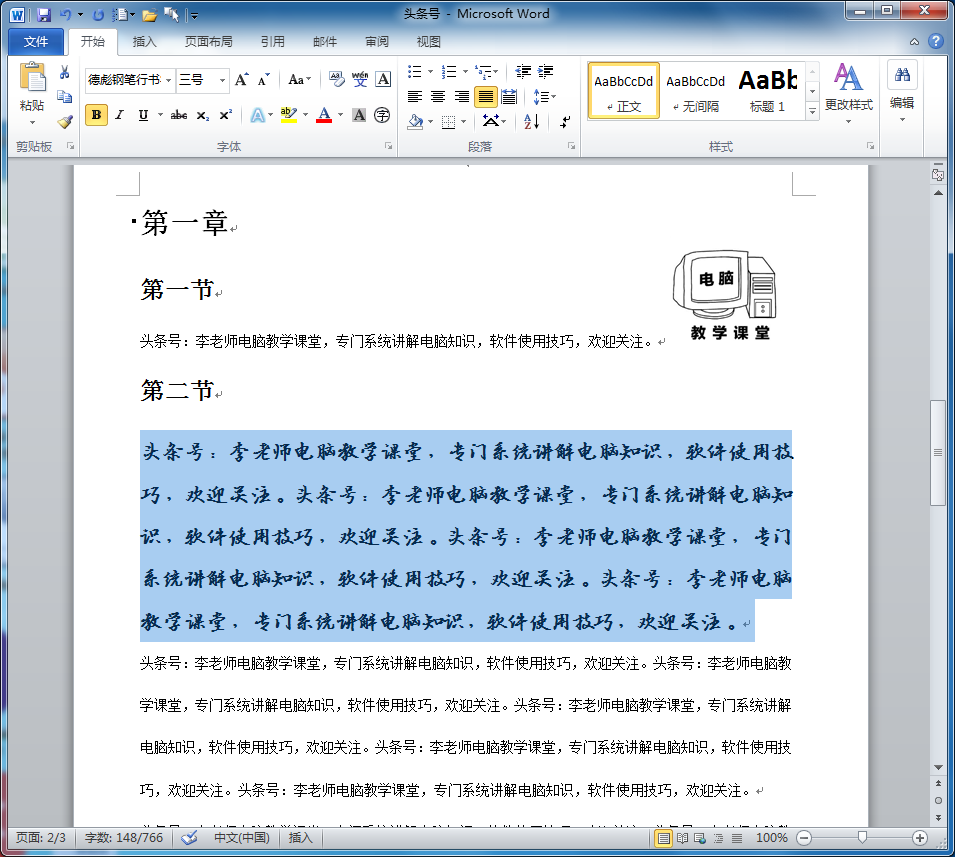The width and height of the screenshot is (955, 857).
Task: Apply yellow text highlight color
Action: point(288,115)
